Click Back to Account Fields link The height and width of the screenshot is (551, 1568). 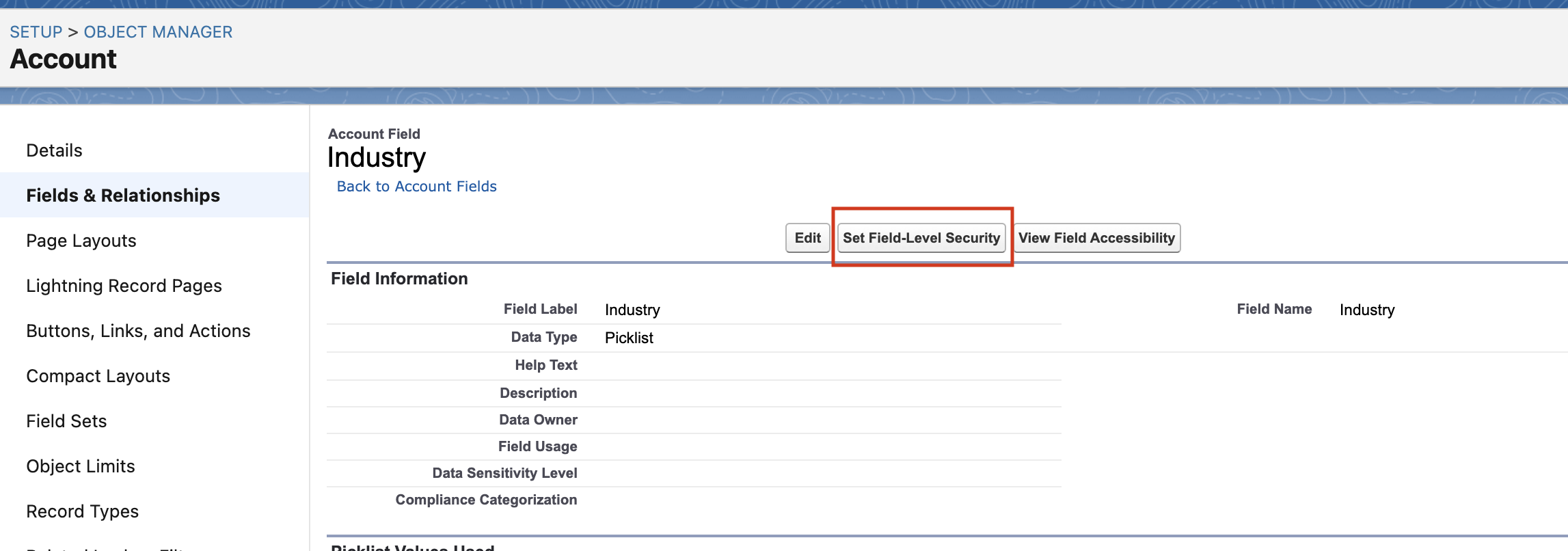(x=416, y=187)
